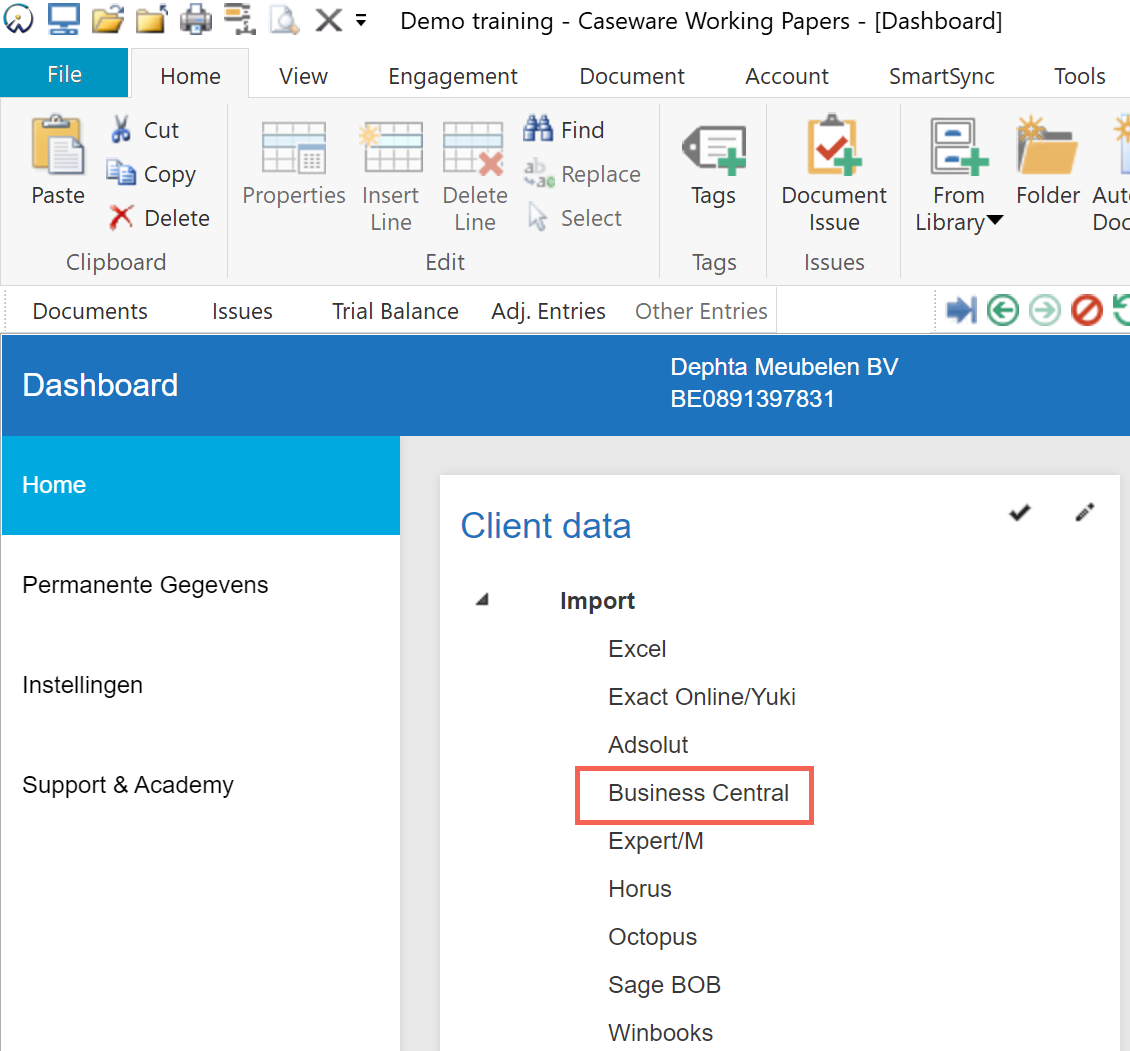Click Delete Line button
1130x1051 pixels.
tap(475, 177)
